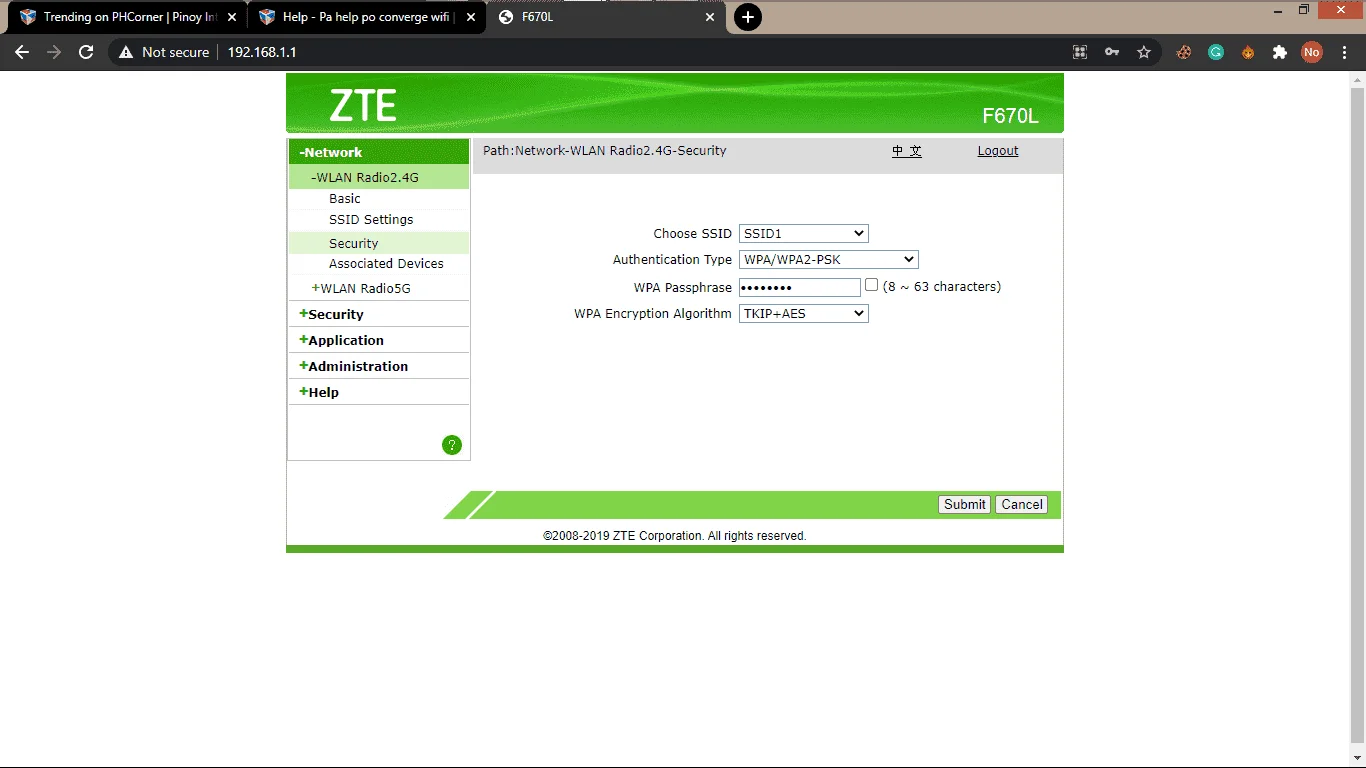Close the Help converge wifi tab
The image size is (1366, 768).
[471, 17]
